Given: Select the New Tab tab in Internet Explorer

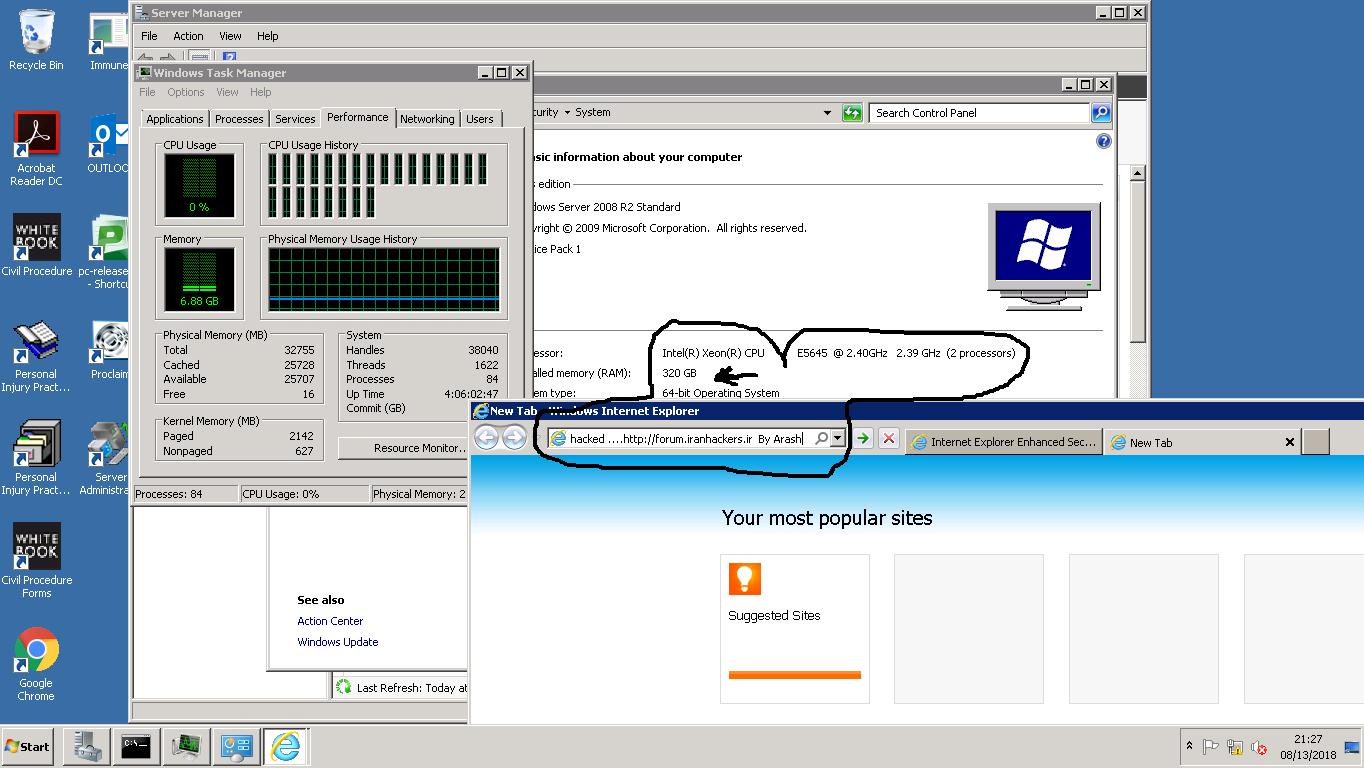Looking at the screenshot, I should coord(1203,442).
